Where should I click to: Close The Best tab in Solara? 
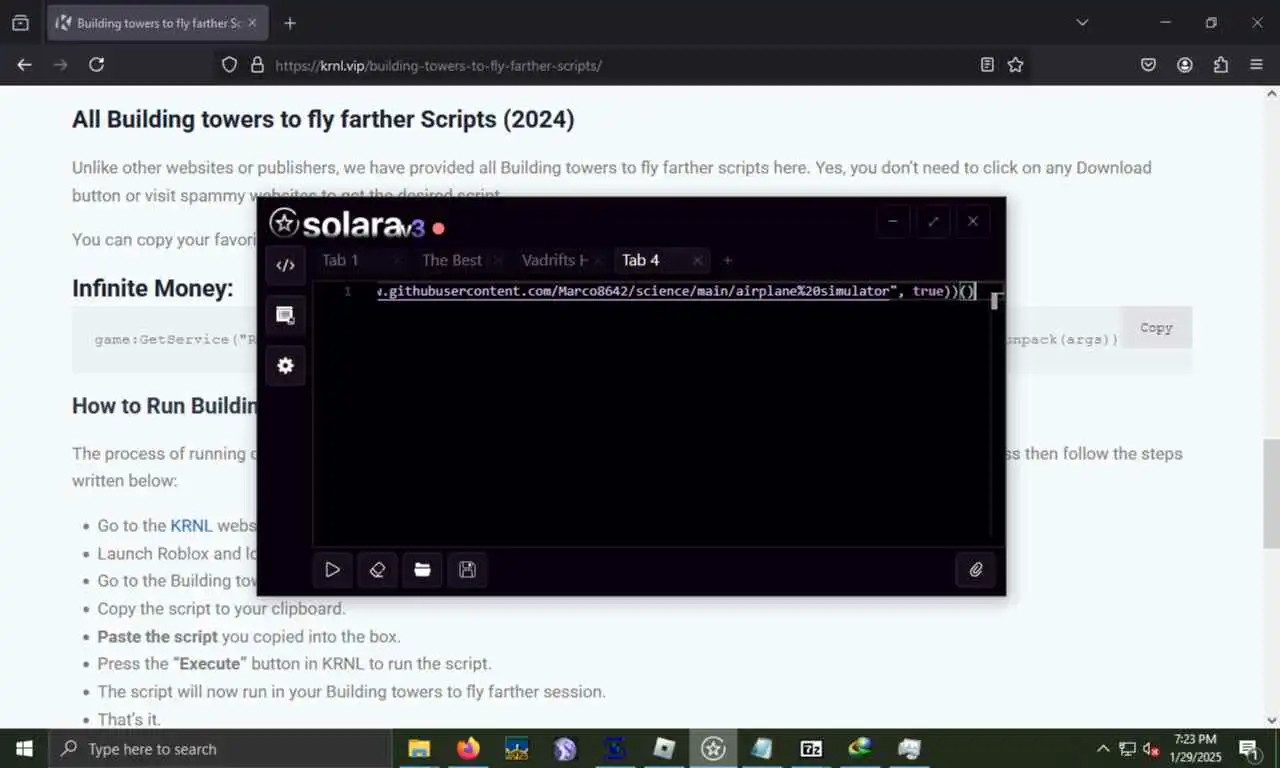[497, 260]
